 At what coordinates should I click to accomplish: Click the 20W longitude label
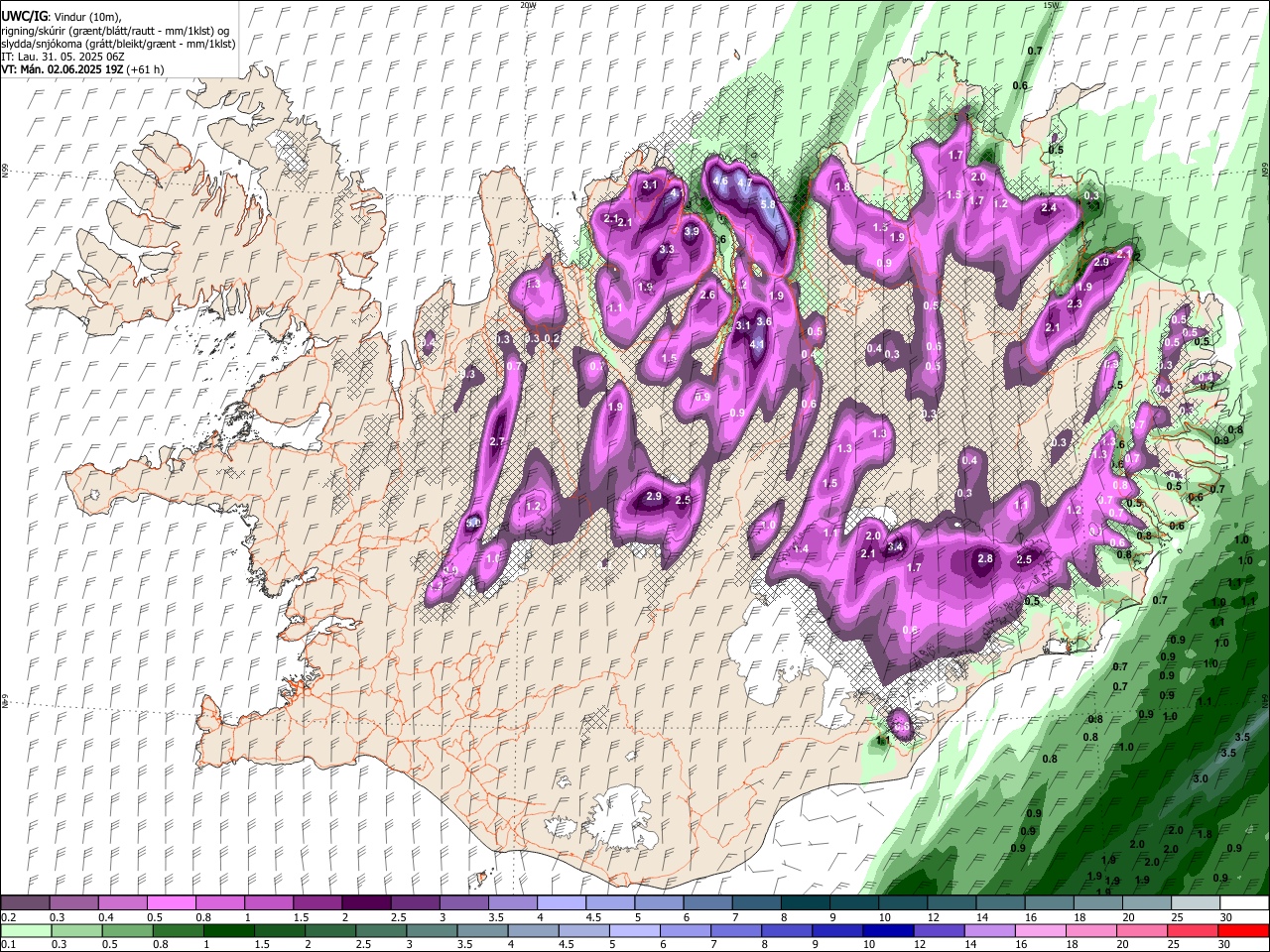pyautogui.click(x=528, y=5)
